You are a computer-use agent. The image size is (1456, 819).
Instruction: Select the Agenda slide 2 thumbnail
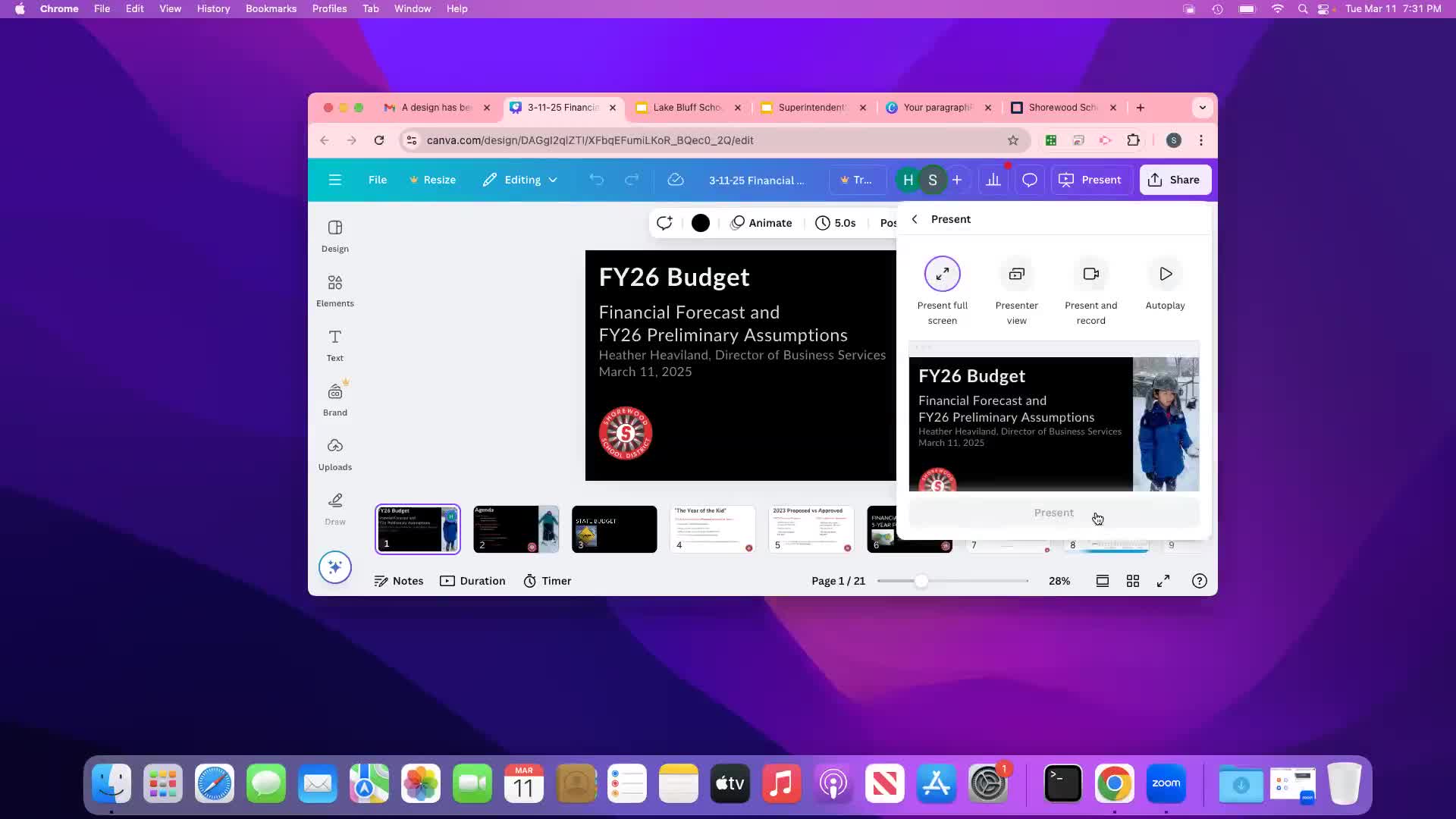pos(516,529)
